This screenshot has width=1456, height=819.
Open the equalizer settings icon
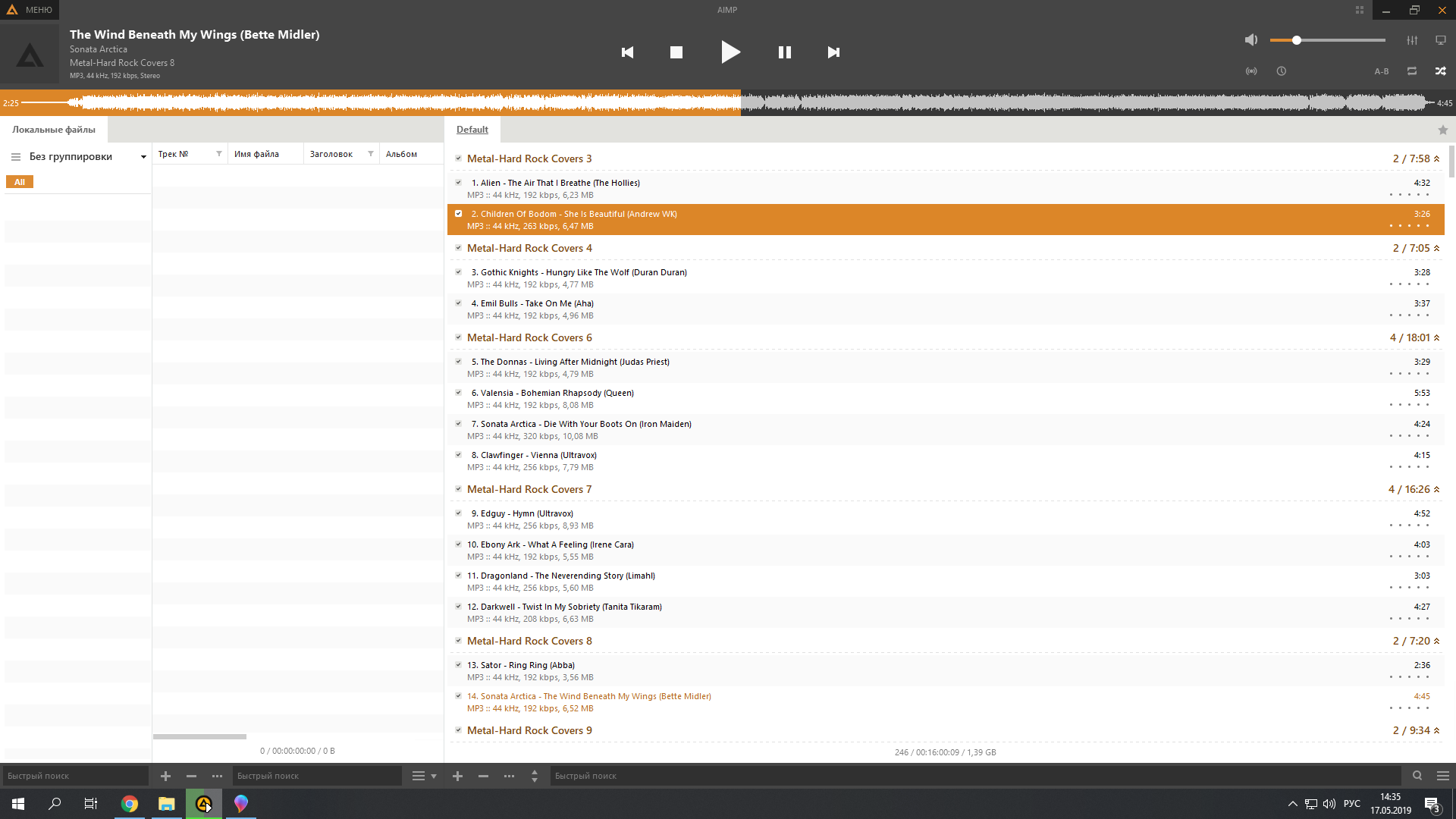pos(1412,40)
